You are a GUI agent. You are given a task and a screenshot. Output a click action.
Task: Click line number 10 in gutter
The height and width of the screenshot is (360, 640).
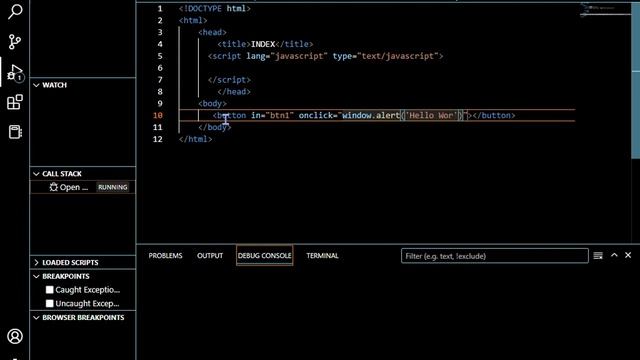(158, 116)
